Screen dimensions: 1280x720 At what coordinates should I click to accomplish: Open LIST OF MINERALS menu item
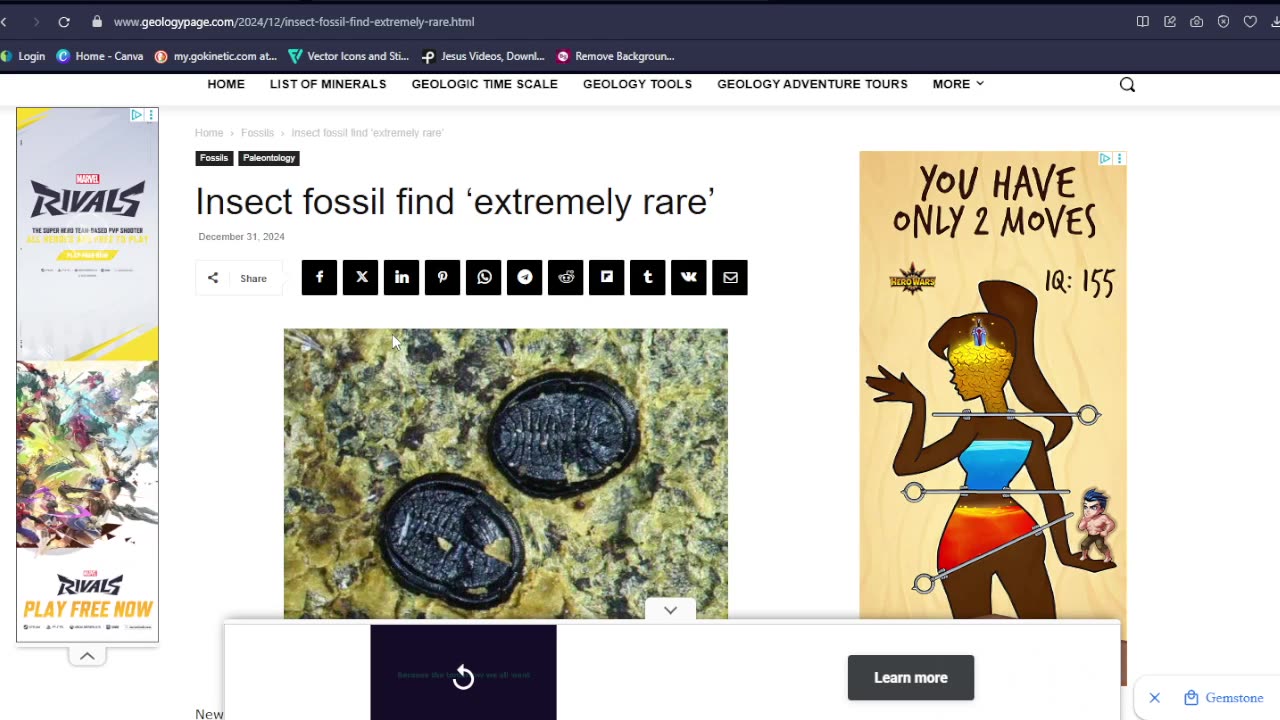tap(328, 84)
